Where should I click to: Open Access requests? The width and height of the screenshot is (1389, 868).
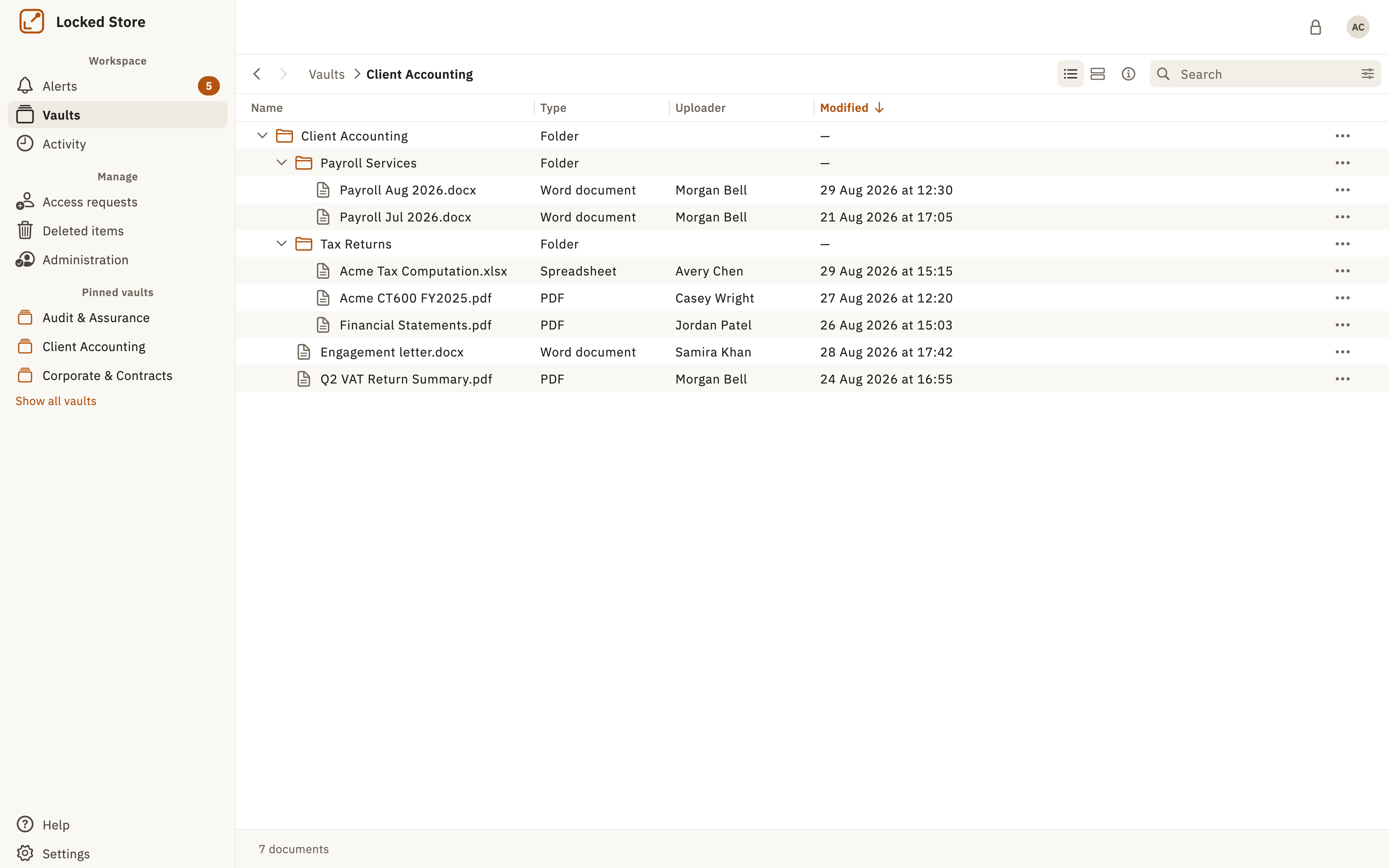tap(118, 202)
